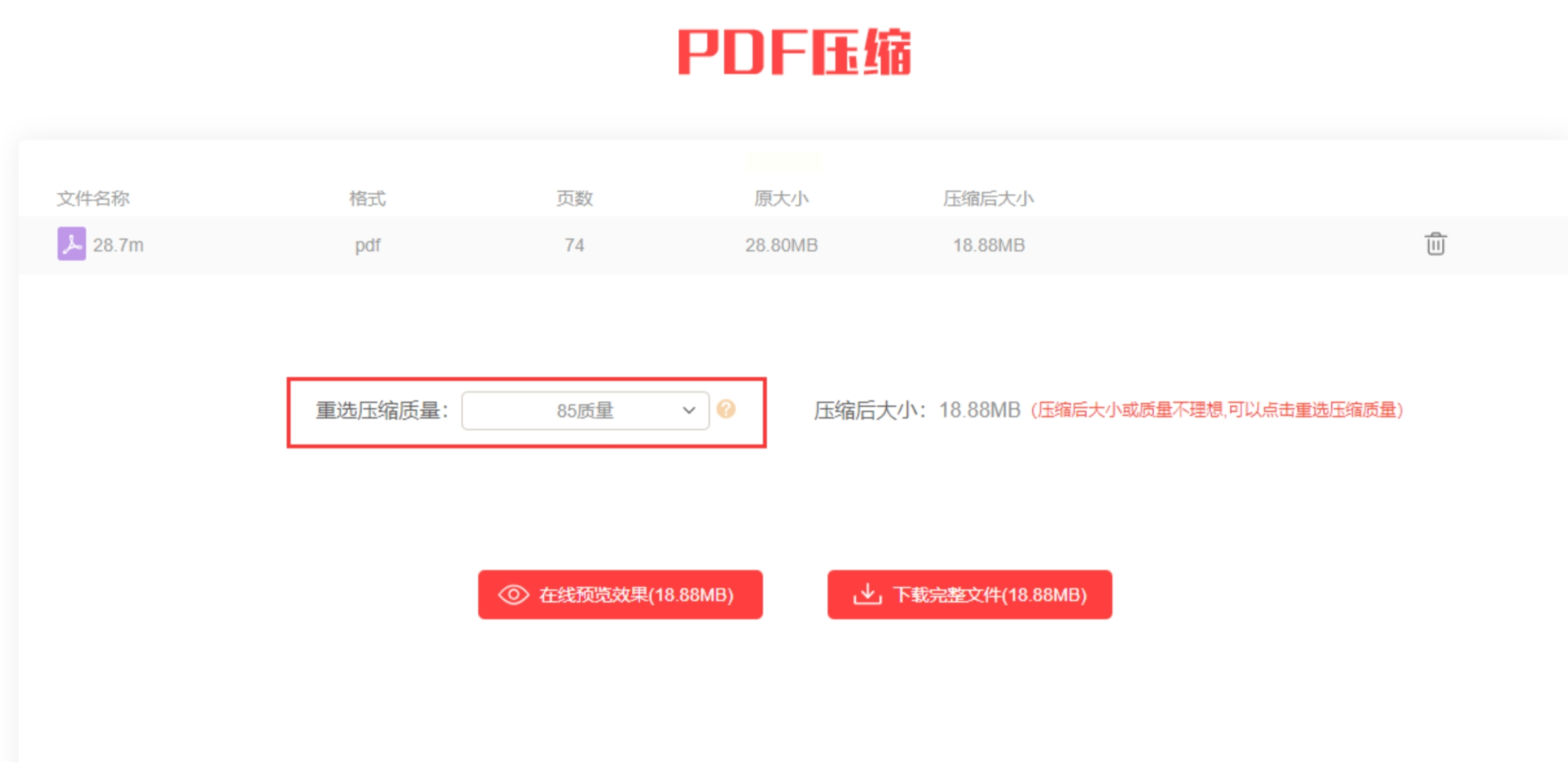
Task: Click the 原大小 column header
Action: 781,198
